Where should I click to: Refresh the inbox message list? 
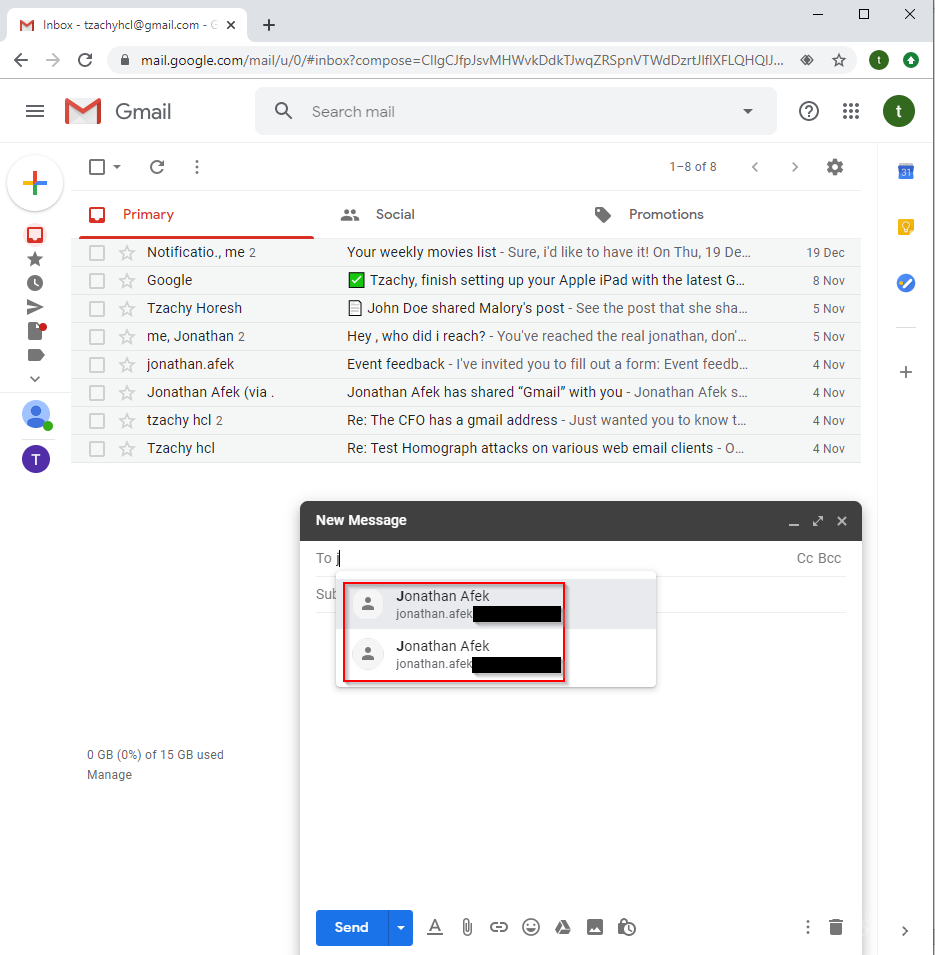[157, 167]
